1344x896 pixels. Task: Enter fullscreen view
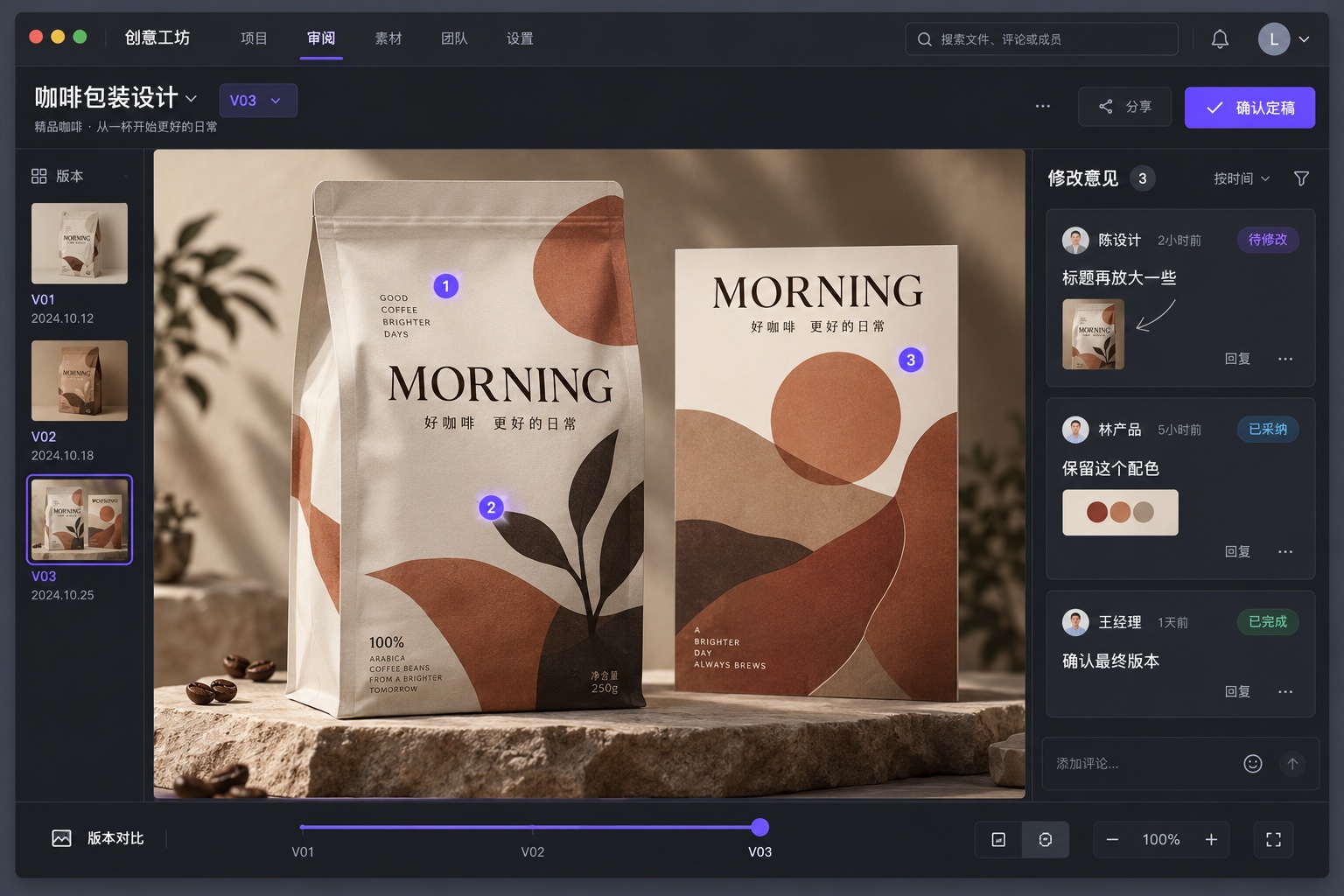(1274, 840)
